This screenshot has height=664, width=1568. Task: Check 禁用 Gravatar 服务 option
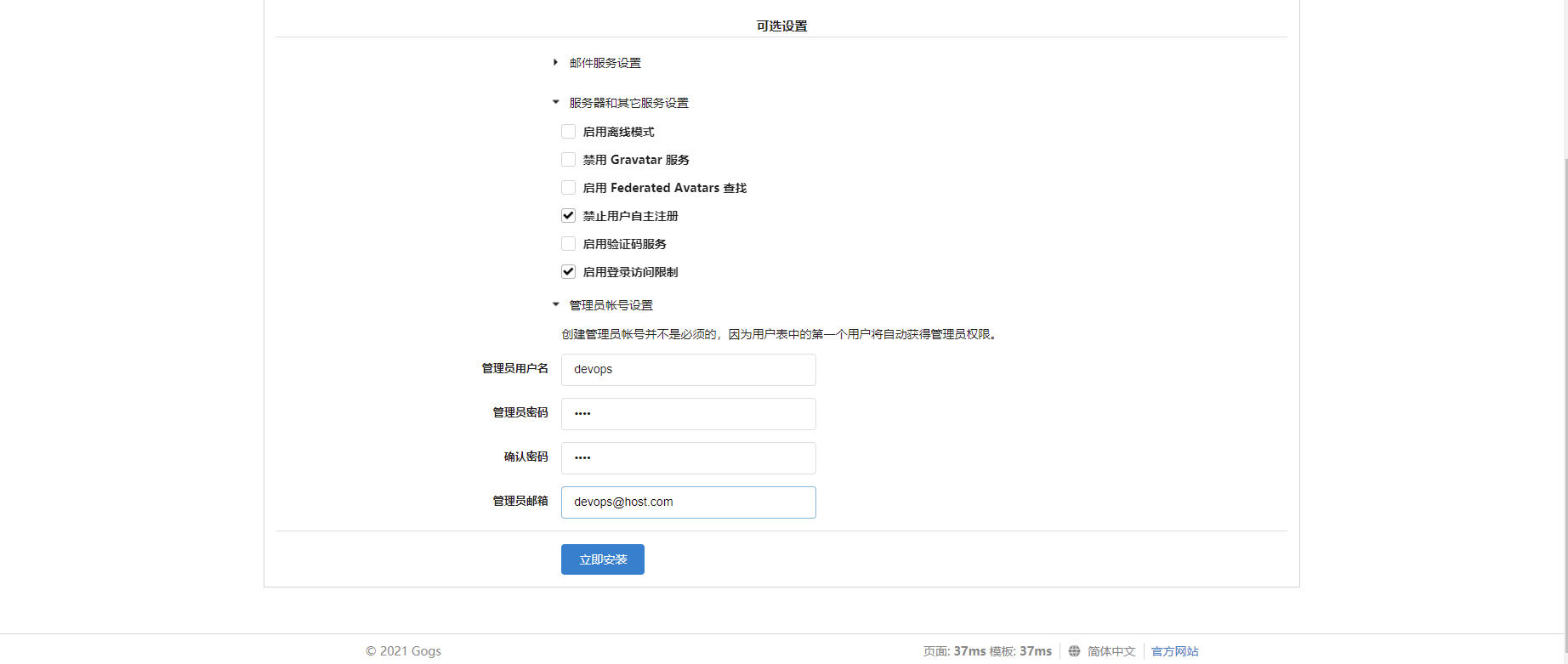coord(568,160)
